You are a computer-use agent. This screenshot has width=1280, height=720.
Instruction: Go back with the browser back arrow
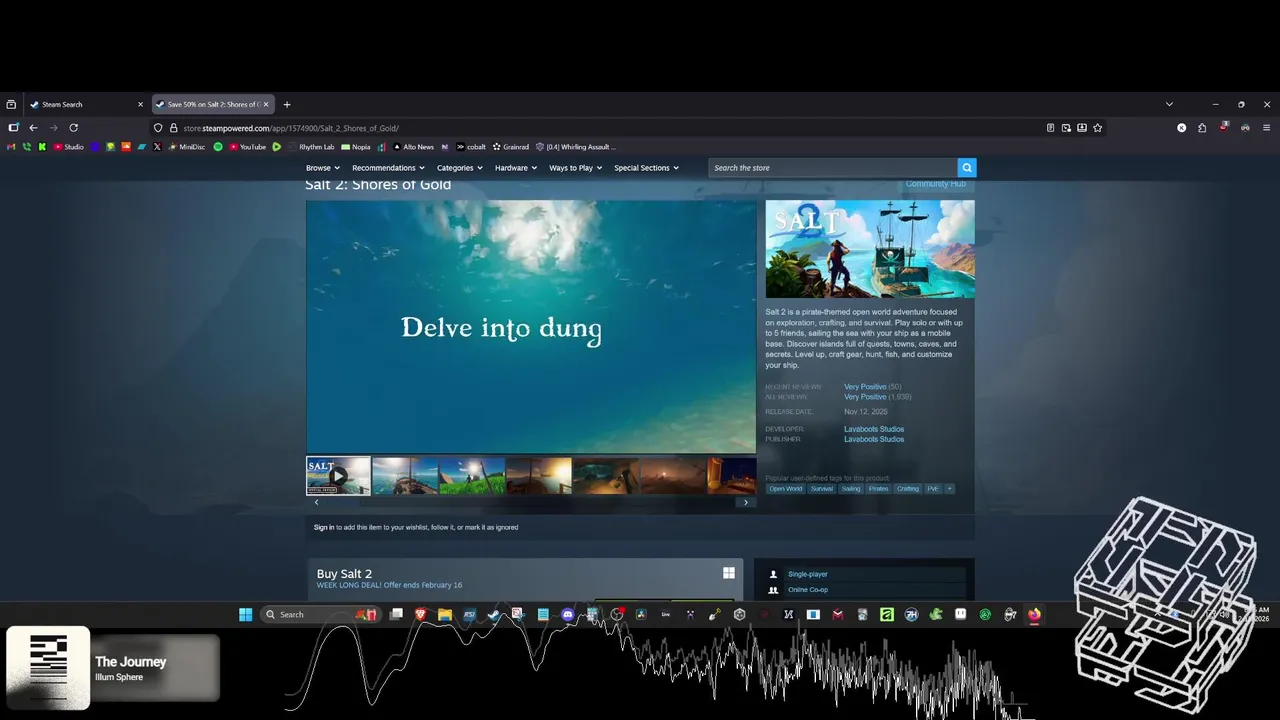pos(33,128)
